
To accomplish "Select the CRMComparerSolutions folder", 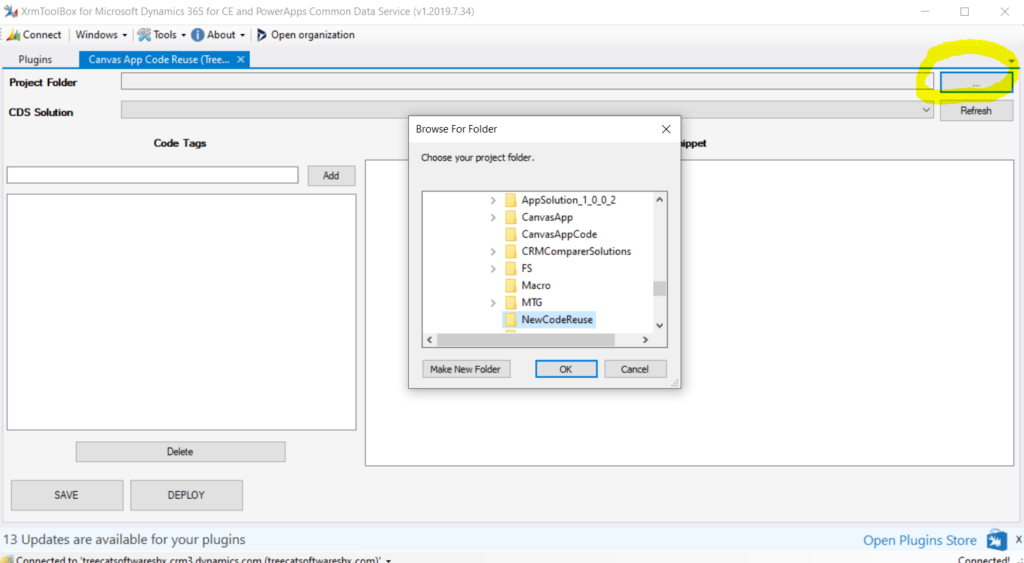I will (576, 251).
